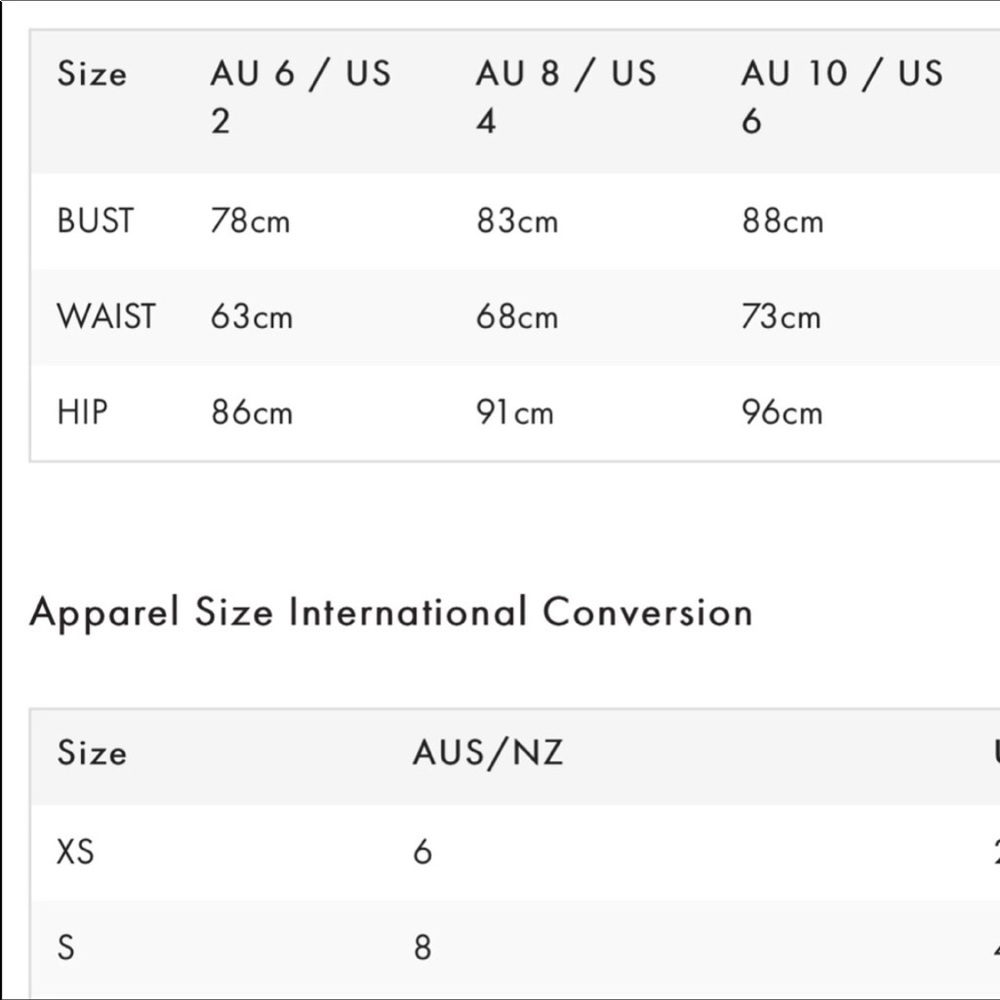The image size is (1000, 1000).
Task: Select the WAIST row label
Action: coord(106,317)
